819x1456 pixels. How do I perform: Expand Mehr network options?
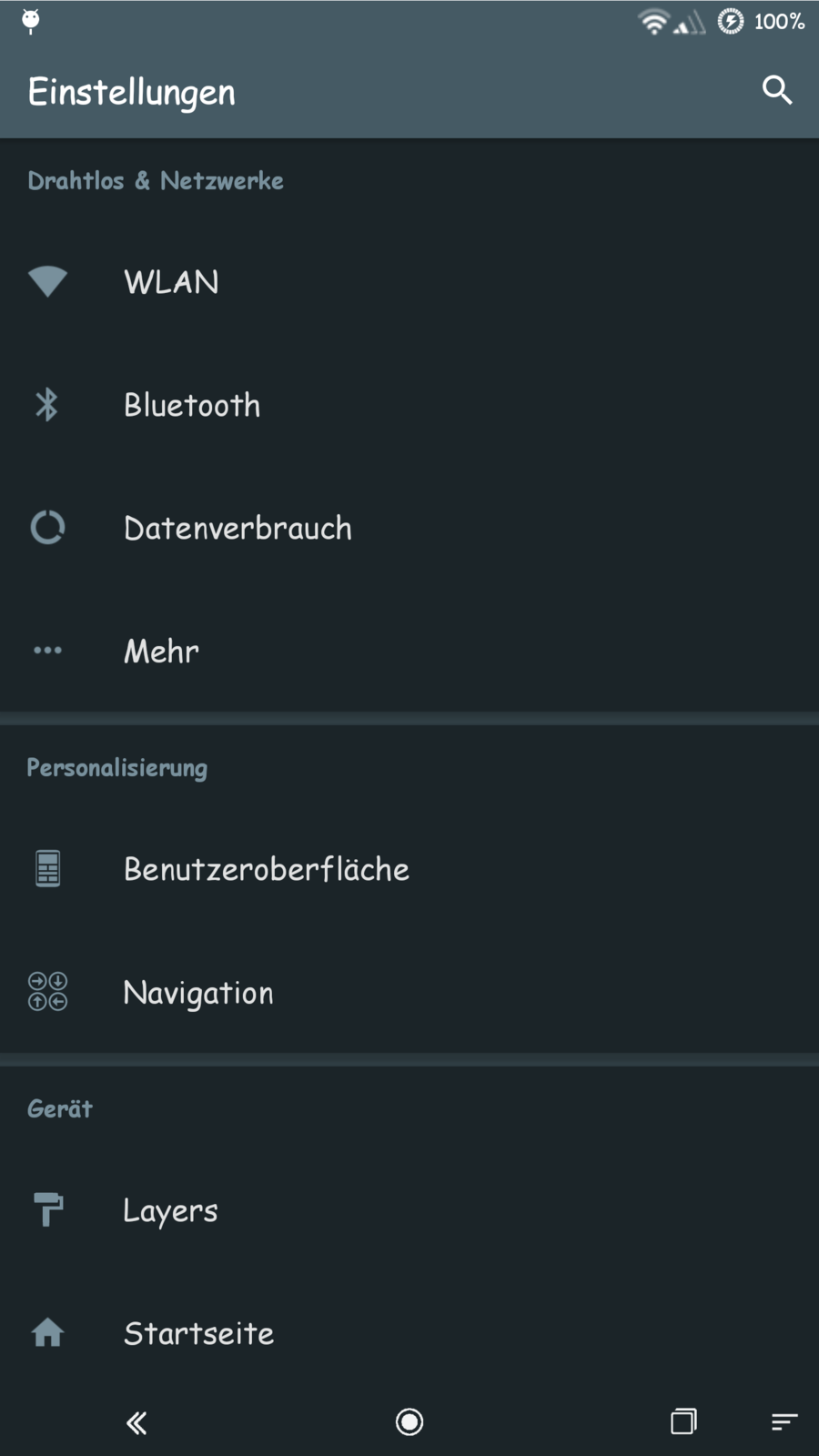[x=161, y=651]
